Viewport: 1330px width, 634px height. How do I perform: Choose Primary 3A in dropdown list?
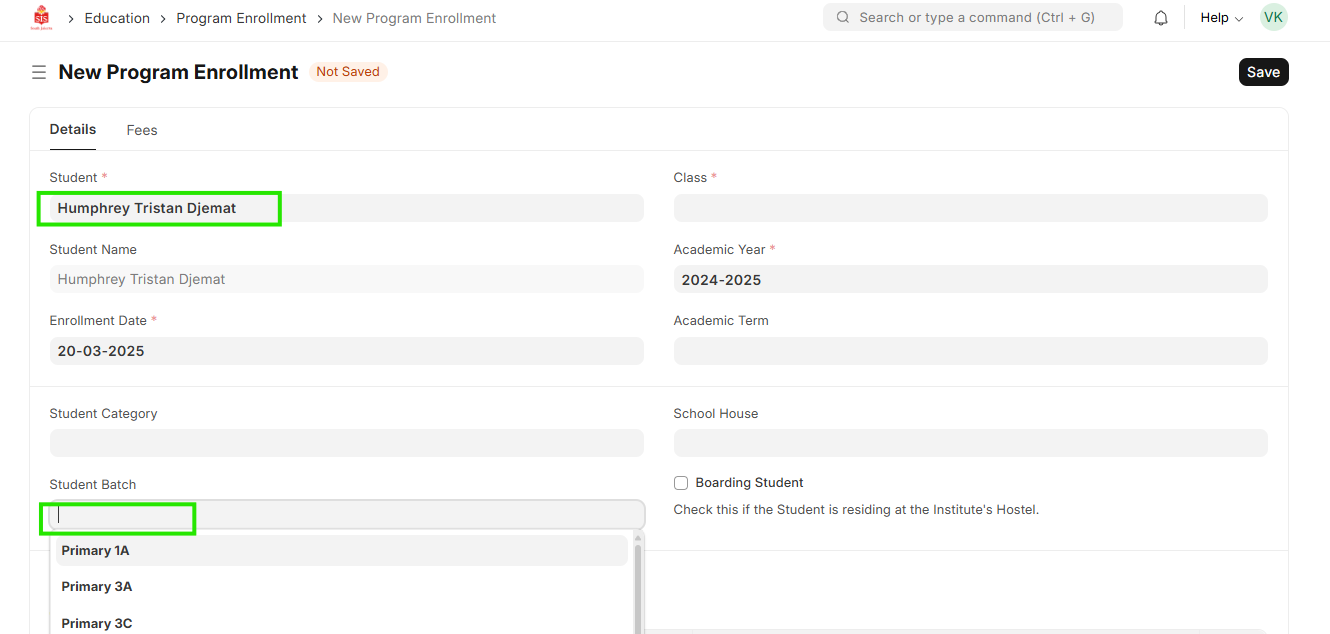(97, 587)
